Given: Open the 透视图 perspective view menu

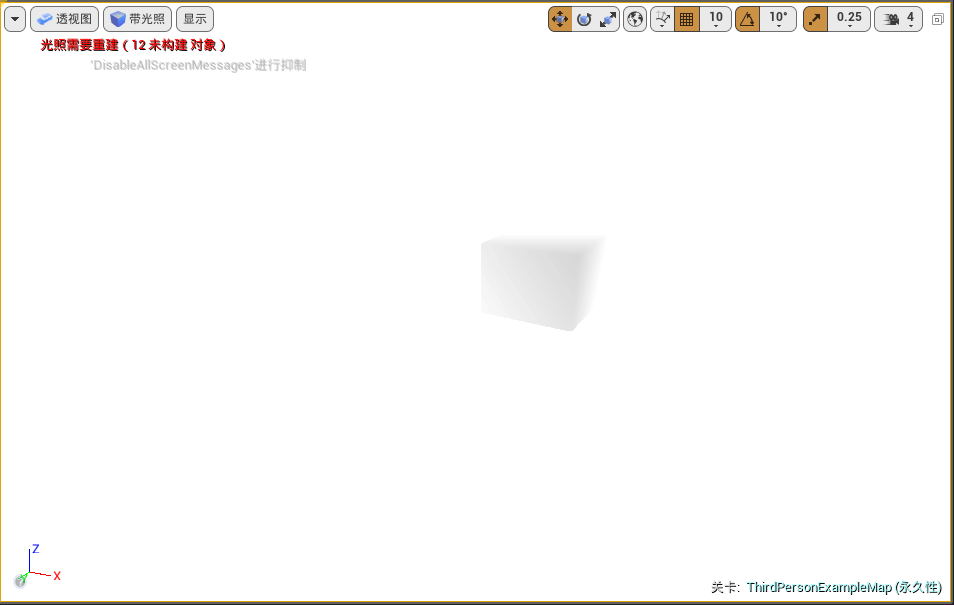Looking at the screenshot, I should (64, 19).
